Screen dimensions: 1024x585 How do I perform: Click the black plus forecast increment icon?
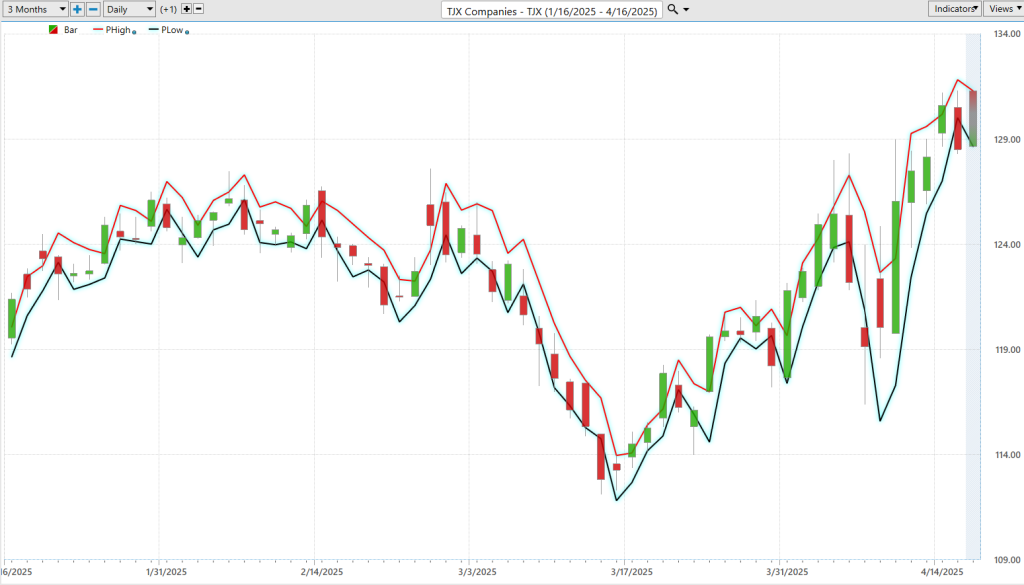pyautogui.click(x=186, y=9)
